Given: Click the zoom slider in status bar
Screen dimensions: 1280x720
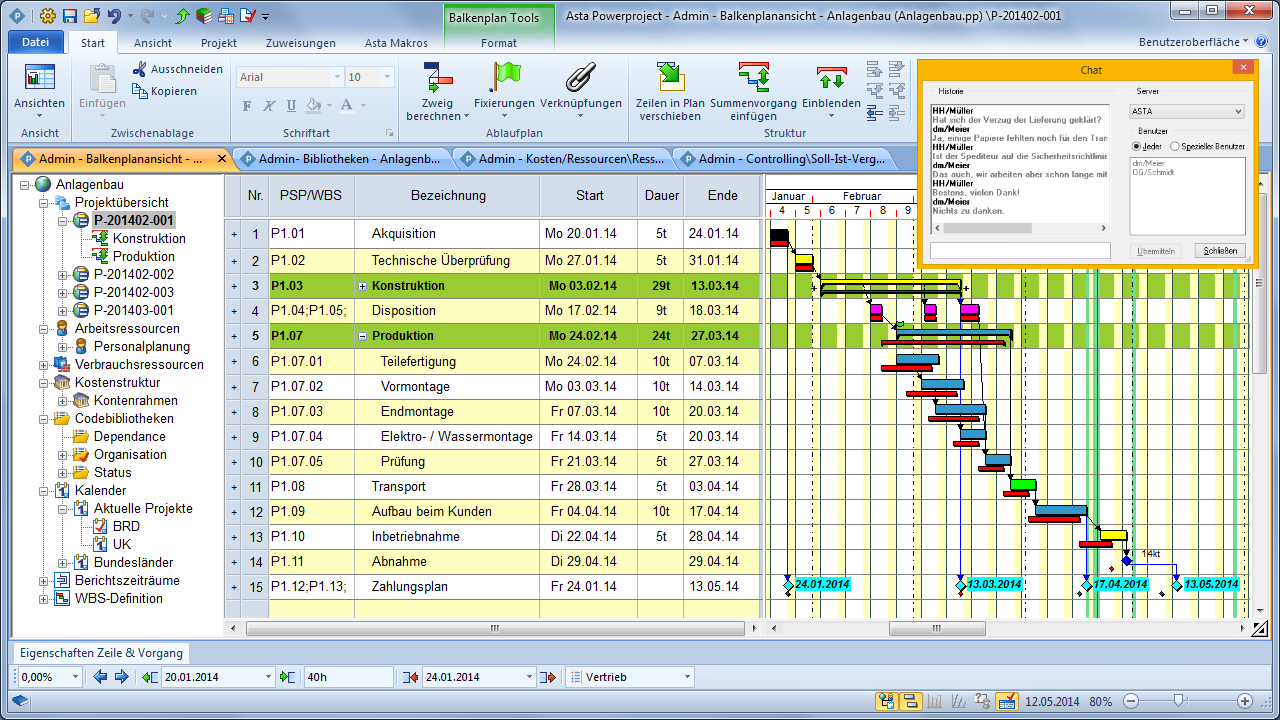Looking at the screenshot, I should coord(1179,701).
